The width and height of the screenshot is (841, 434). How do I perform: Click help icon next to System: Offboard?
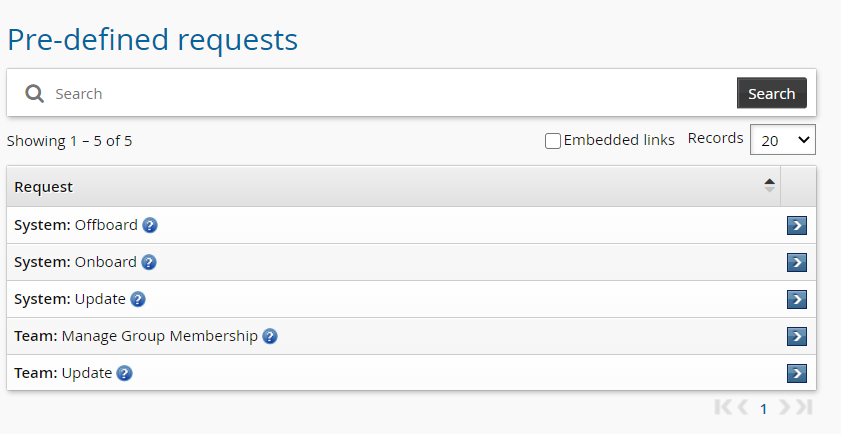coord(150,225)
